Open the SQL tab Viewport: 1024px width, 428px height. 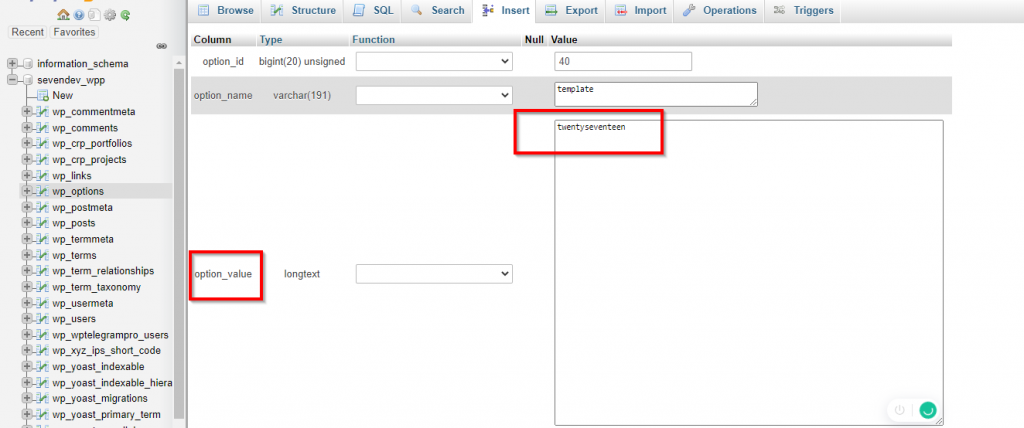(374, 10)
